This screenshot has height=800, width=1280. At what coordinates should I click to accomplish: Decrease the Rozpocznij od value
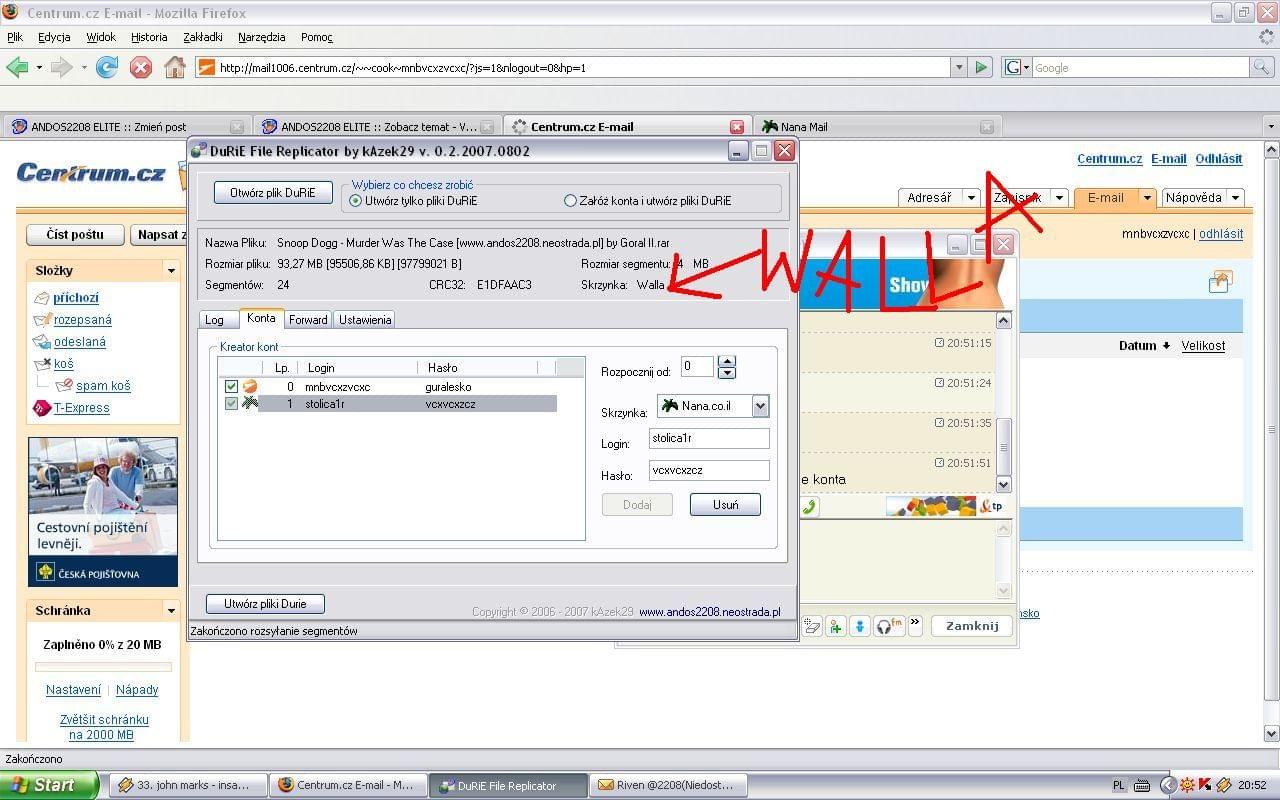727,373
